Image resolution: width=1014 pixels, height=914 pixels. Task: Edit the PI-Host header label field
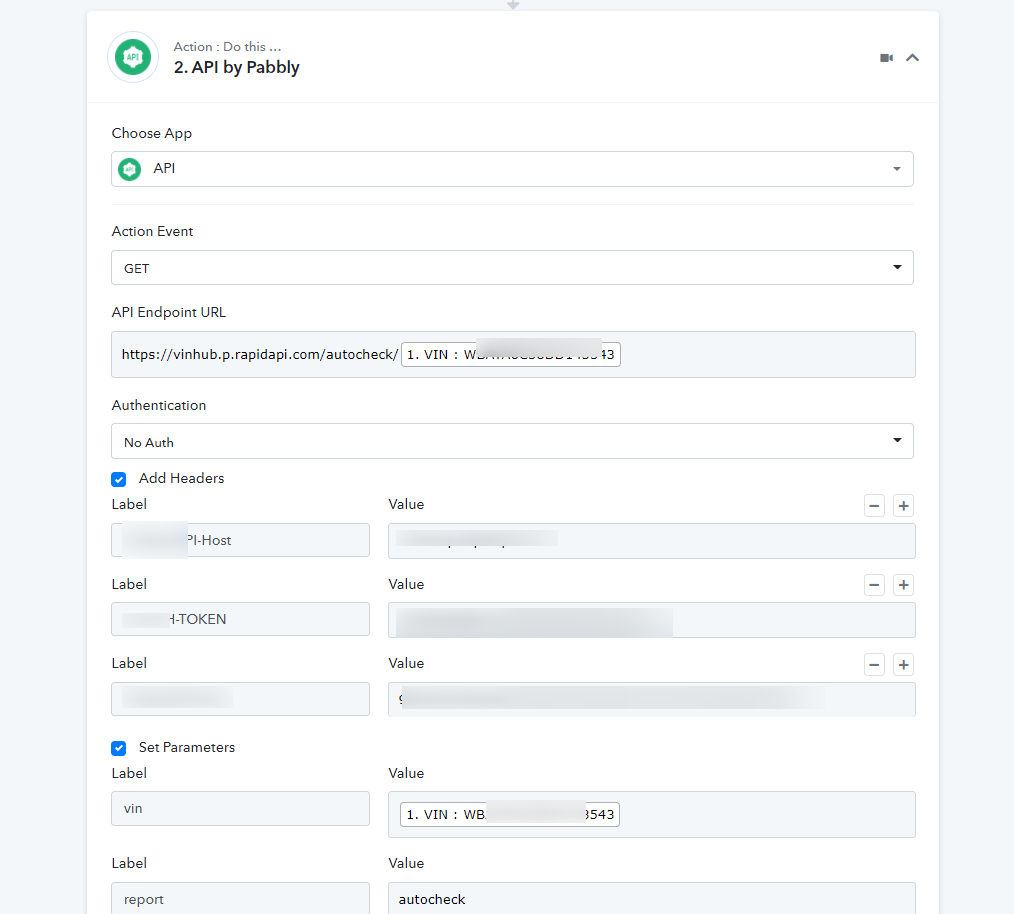[x=240, y=540]
